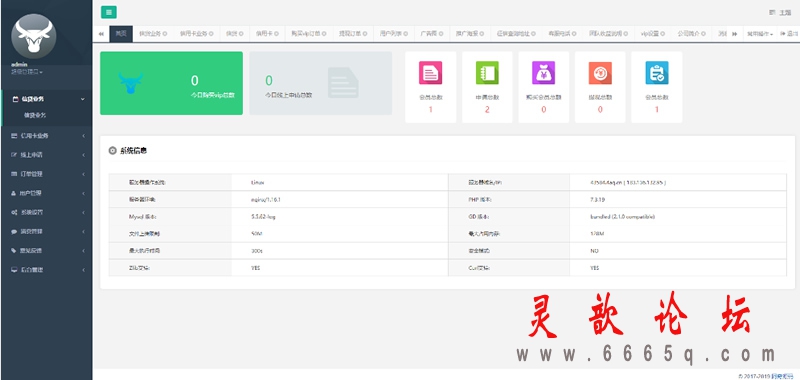Click the tag icon beside 意见反馈
Viewport: 800px width, 380px height.
[x=14, y=250]
